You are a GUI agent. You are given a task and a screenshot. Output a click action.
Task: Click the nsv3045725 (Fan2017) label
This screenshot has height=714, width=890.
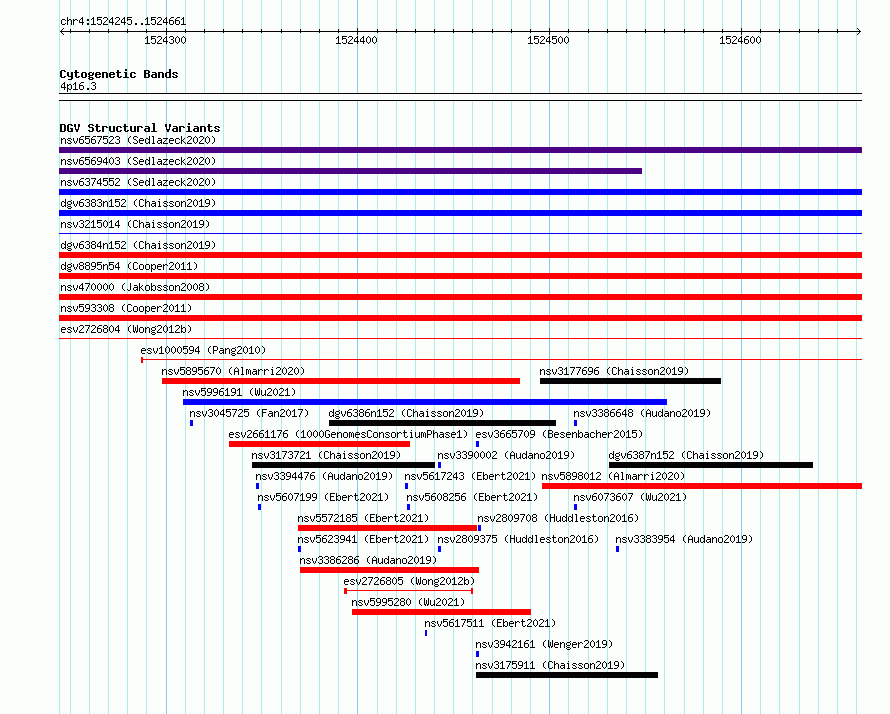(x=249, y=413)
